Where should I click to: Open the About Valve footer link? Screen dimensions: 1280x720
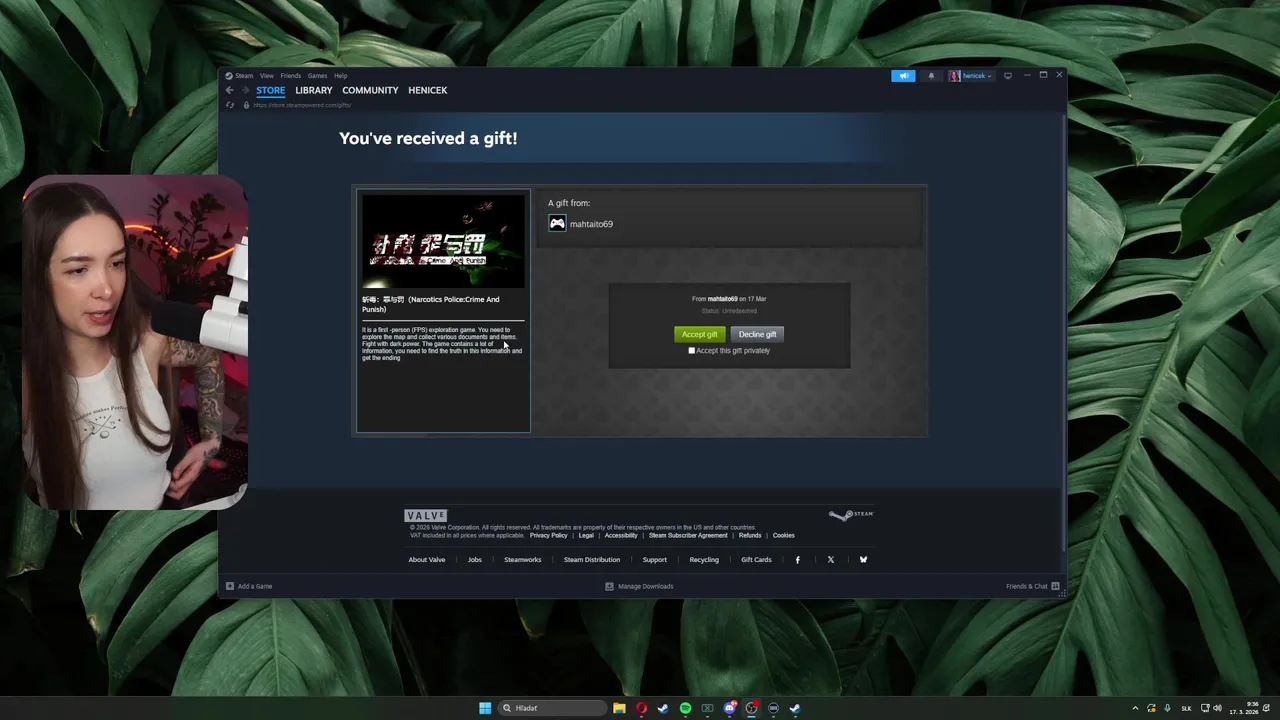coord(426,560)
